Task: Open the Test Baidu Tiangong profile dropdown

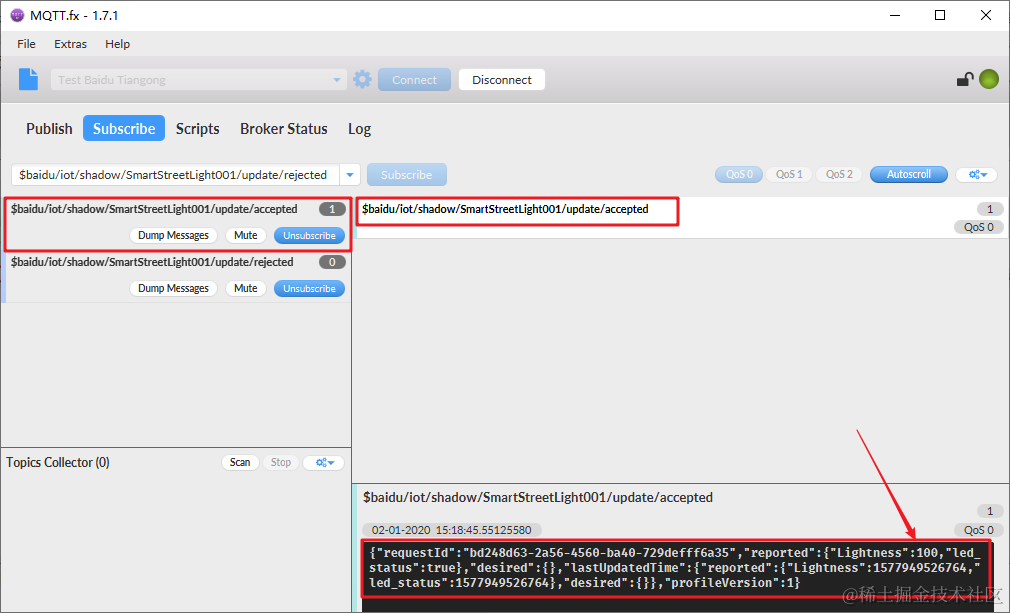Action: pyautogui.click(x=198, y=80)
